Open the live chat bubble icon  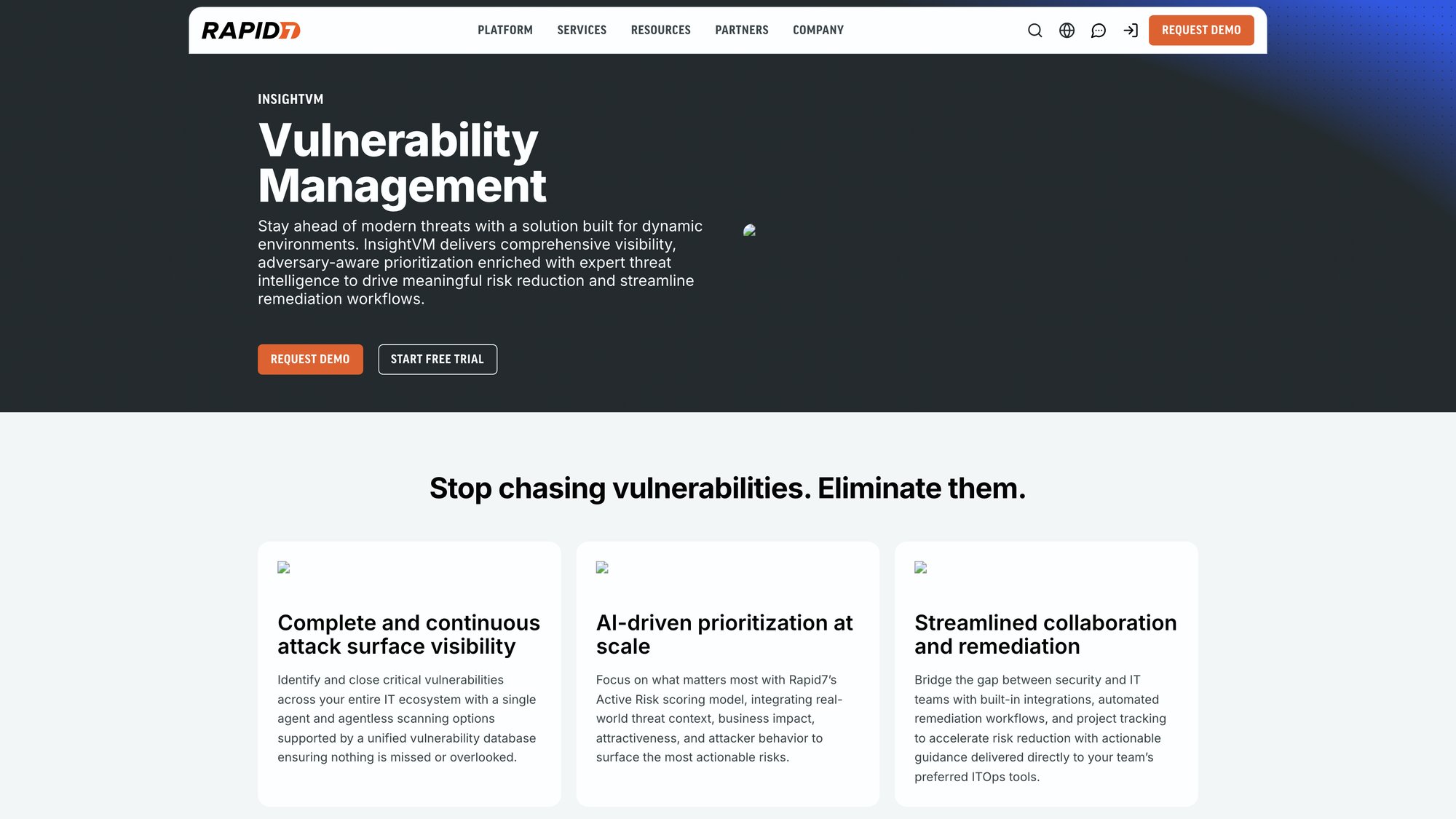pos(1099,31)
